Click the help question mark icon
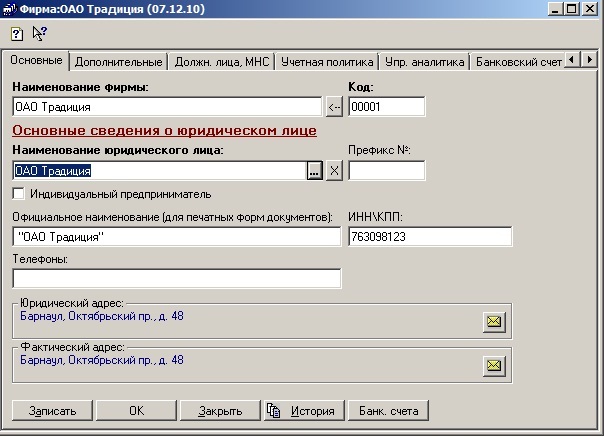The image size is (604, 437). click(x=16, y=33)
